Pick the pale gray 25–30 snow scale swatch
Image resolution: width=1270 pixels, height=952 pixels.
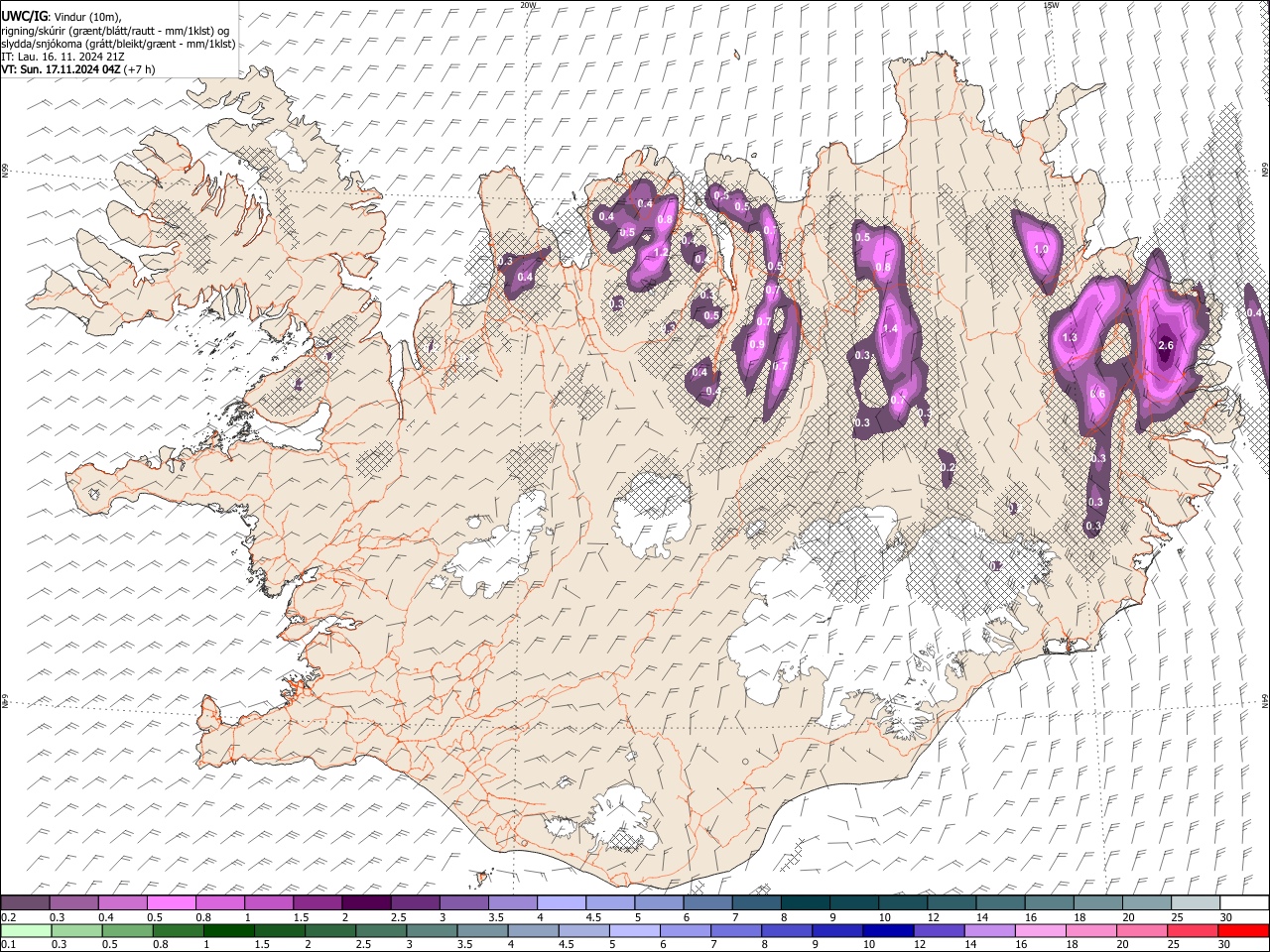coord(1195,903)
